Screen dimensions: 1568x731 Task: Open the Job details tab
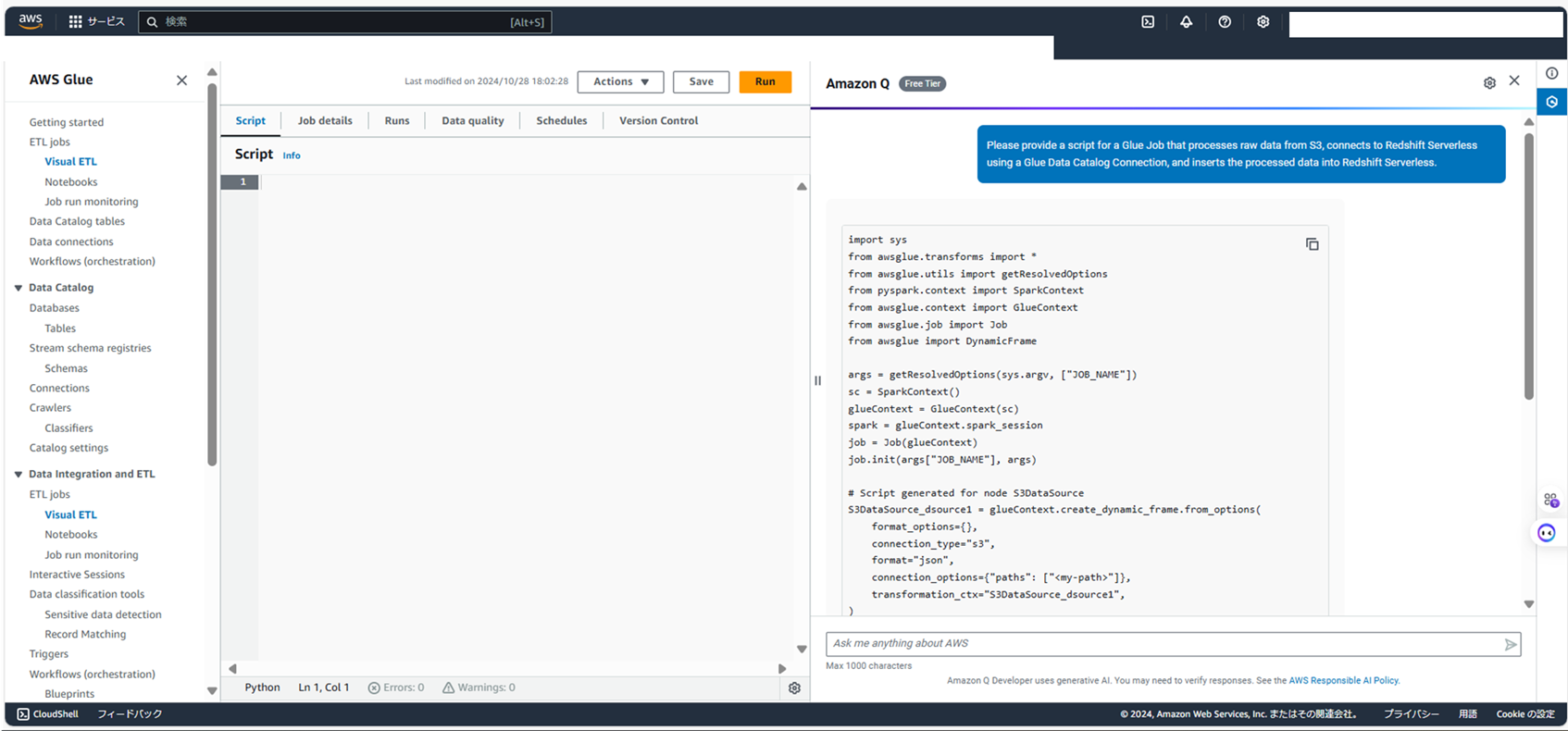point(325,120)
